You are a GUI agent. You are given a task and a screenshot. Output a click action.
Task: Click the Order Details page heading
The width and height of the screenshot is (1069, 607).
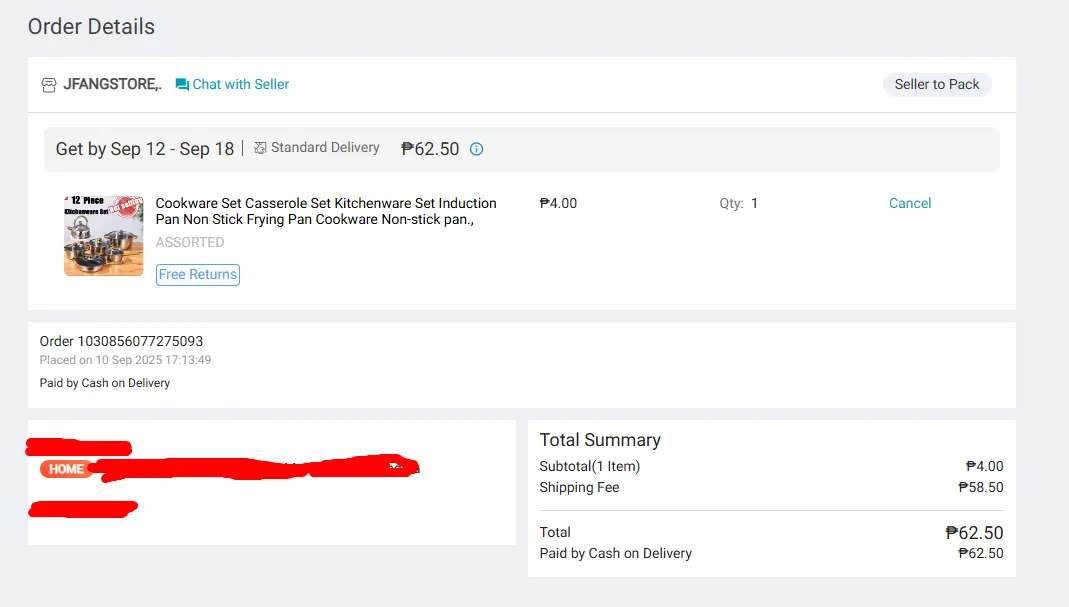tap(91, 27)
